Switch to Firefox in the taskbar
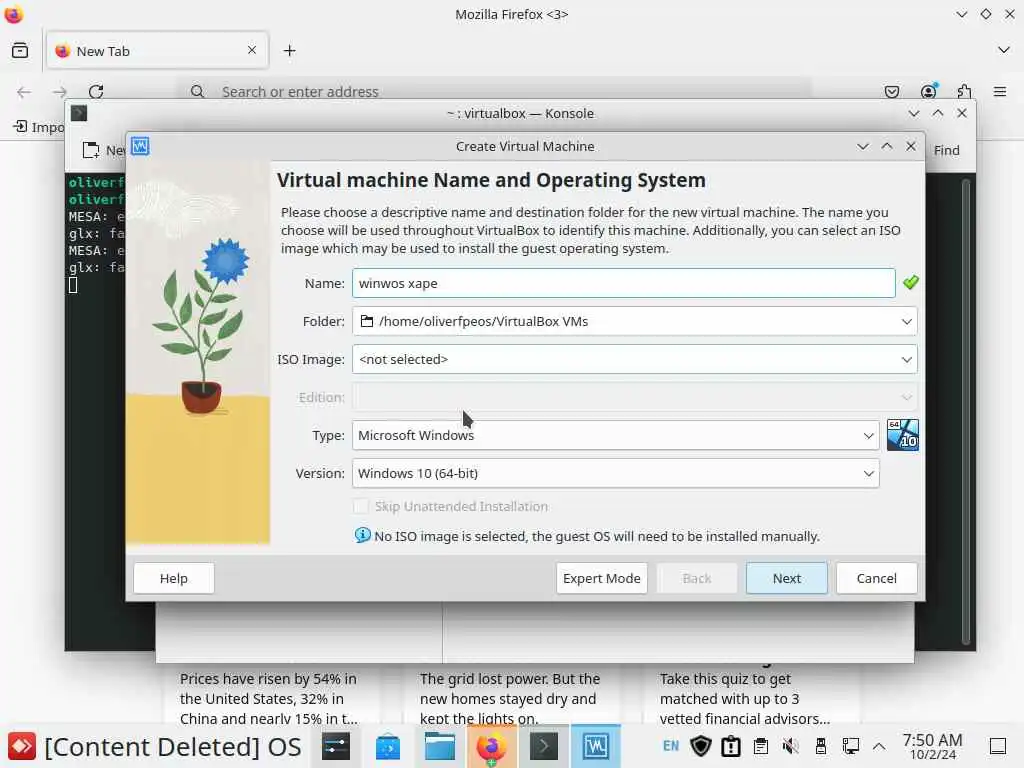Screen dimensions: 1024x768 click(492, 746)
